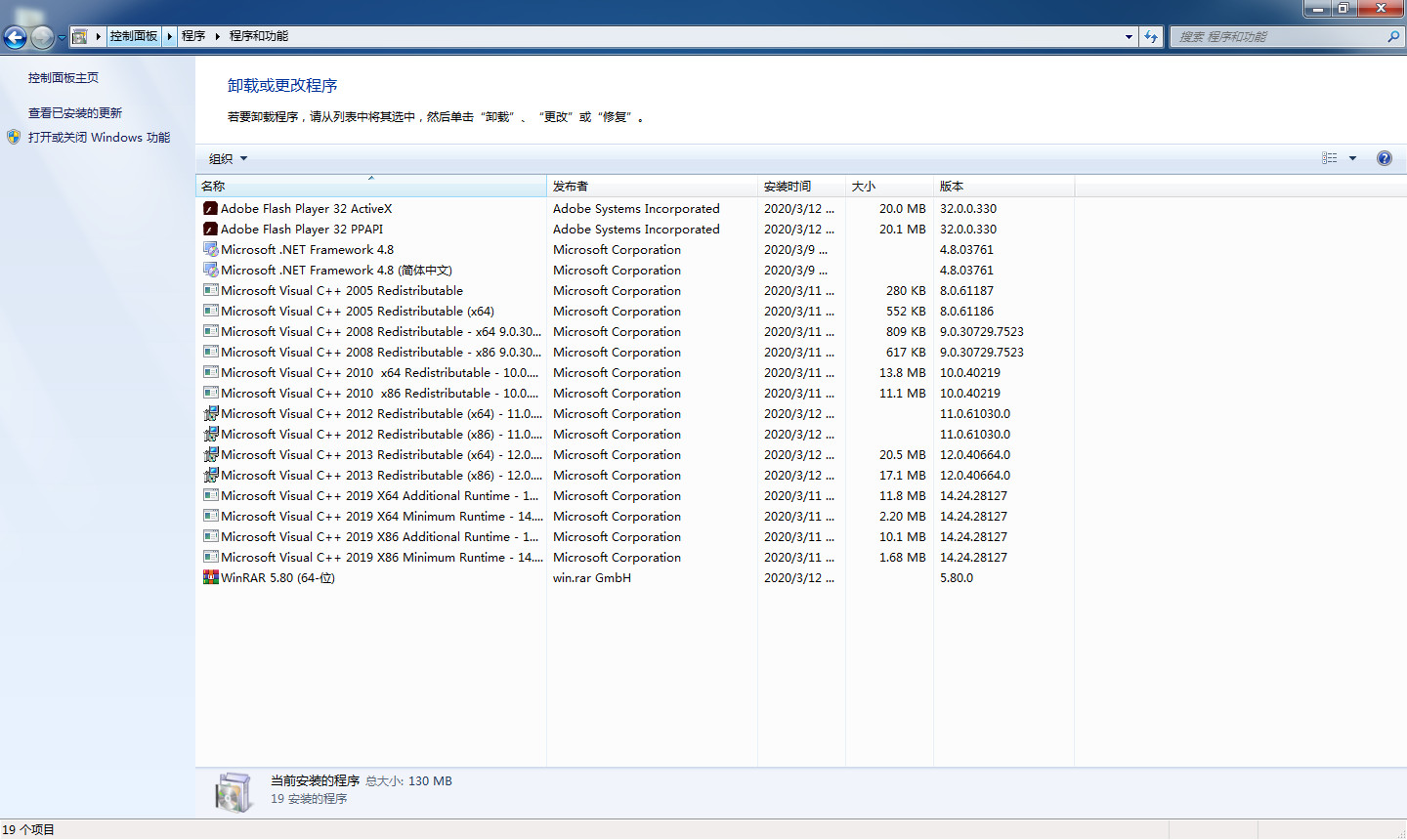
Task: Sort by the 名称 column header
Action: point(370,186)
